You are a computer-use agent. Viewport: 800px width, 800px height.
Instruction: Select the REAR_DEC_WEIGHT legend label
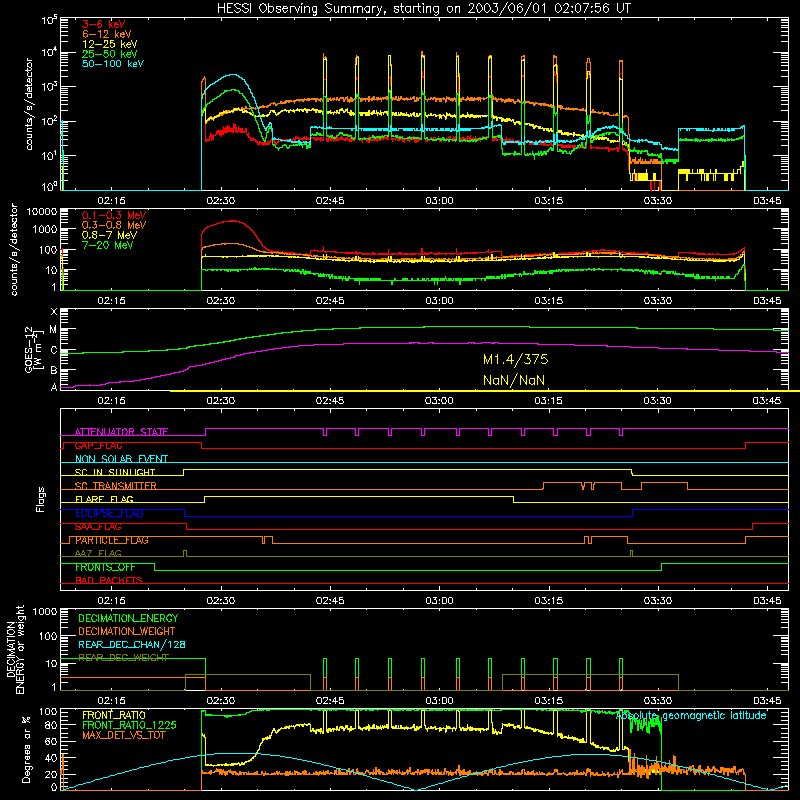[123, 658]
